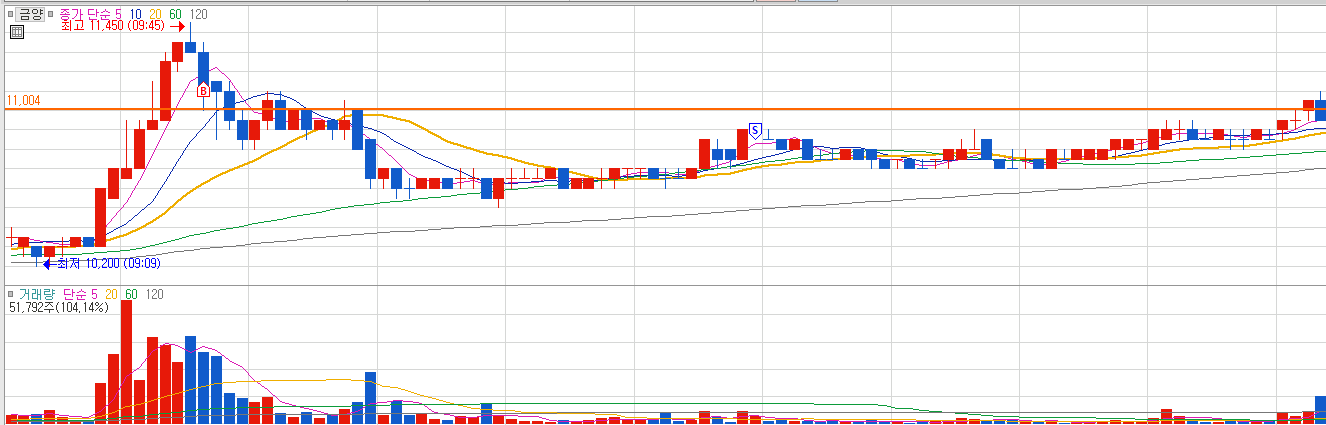Click the 금양 stock name button
Screen dimensions: 1326x425
point(30,14)
